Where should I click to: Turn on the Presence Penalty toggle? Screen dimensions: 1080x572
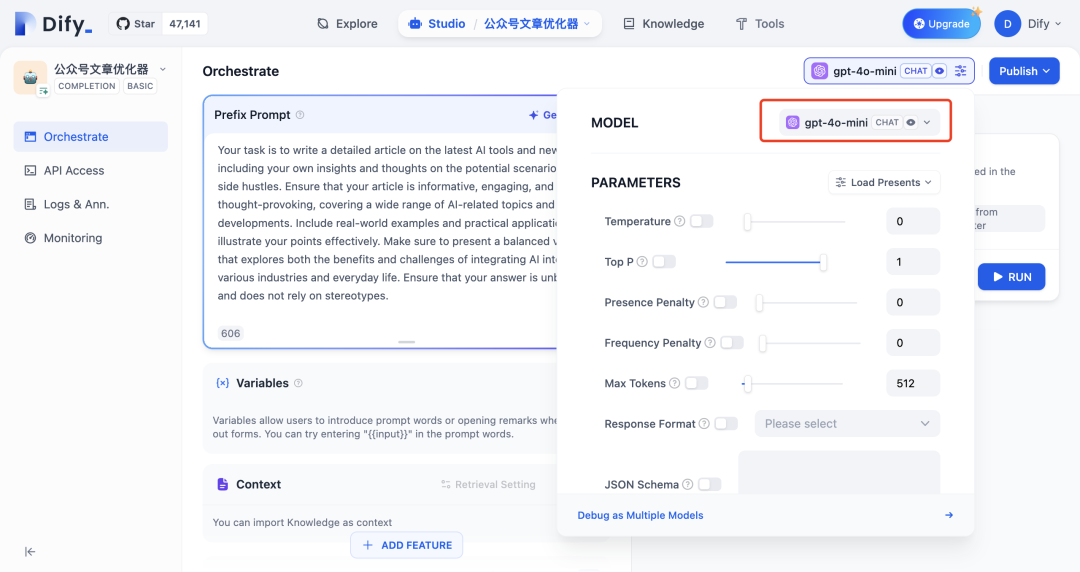(725, 302)
